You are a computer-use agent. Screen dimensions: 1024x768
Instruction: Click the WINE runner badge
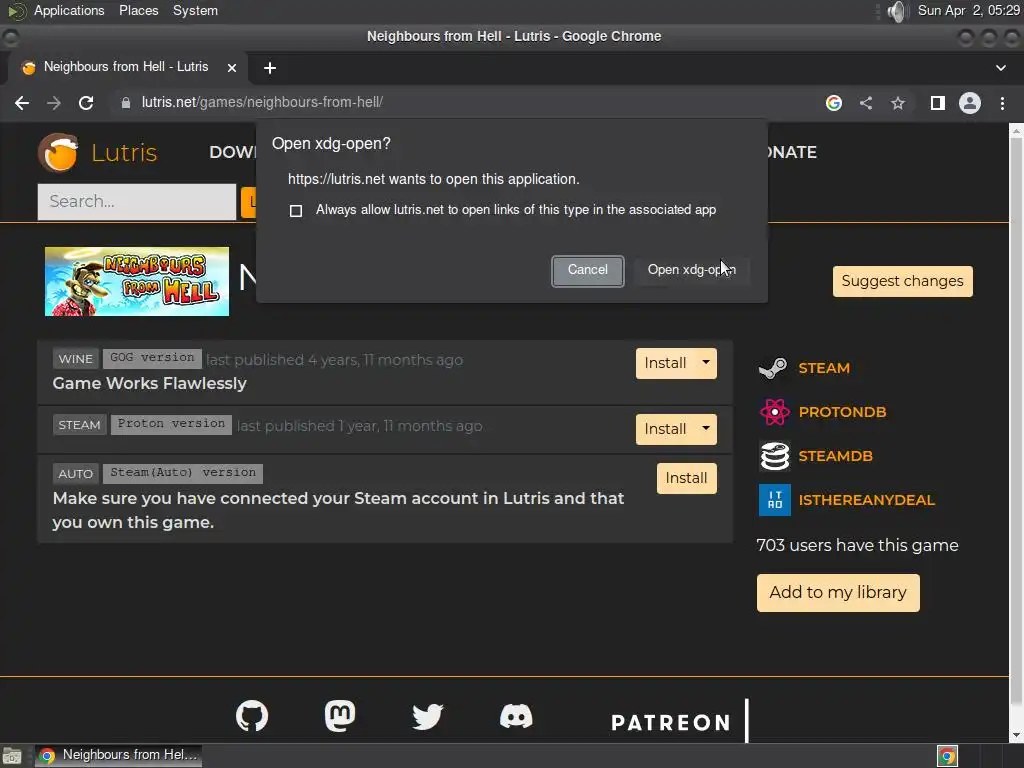point(76,359)
